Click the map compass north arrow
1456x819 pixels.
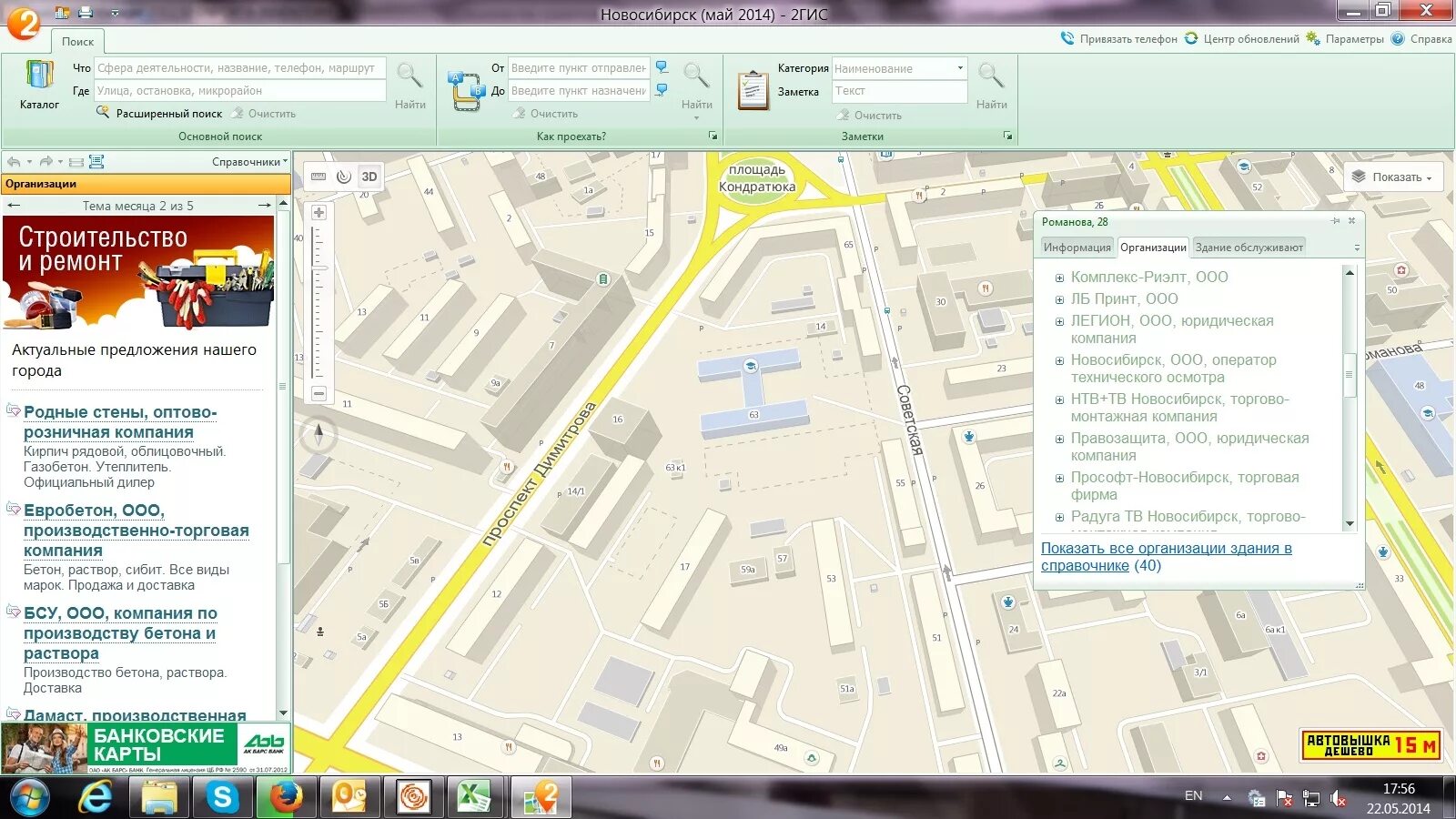(318, 434)
